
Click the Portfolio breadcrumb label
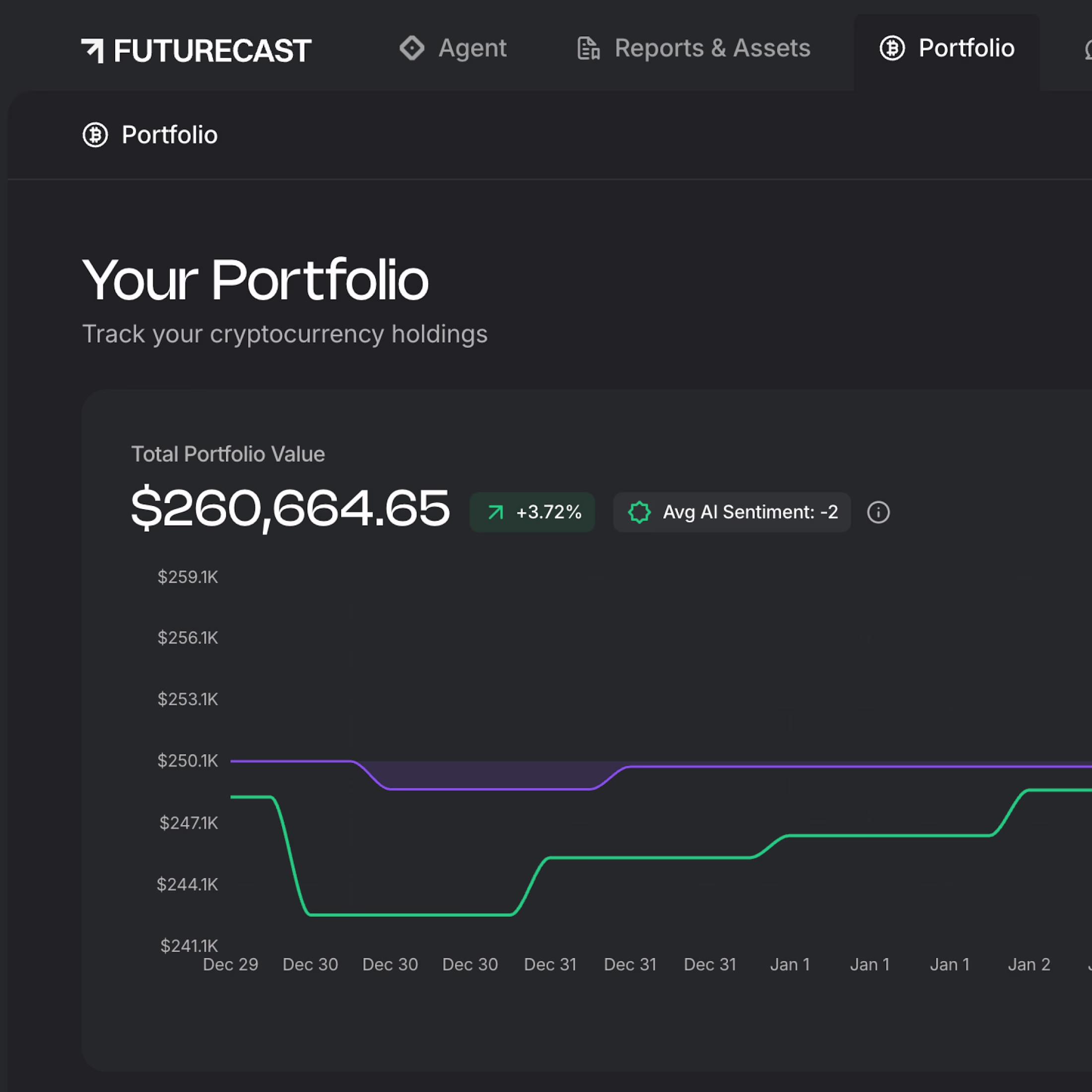(170, 135)
